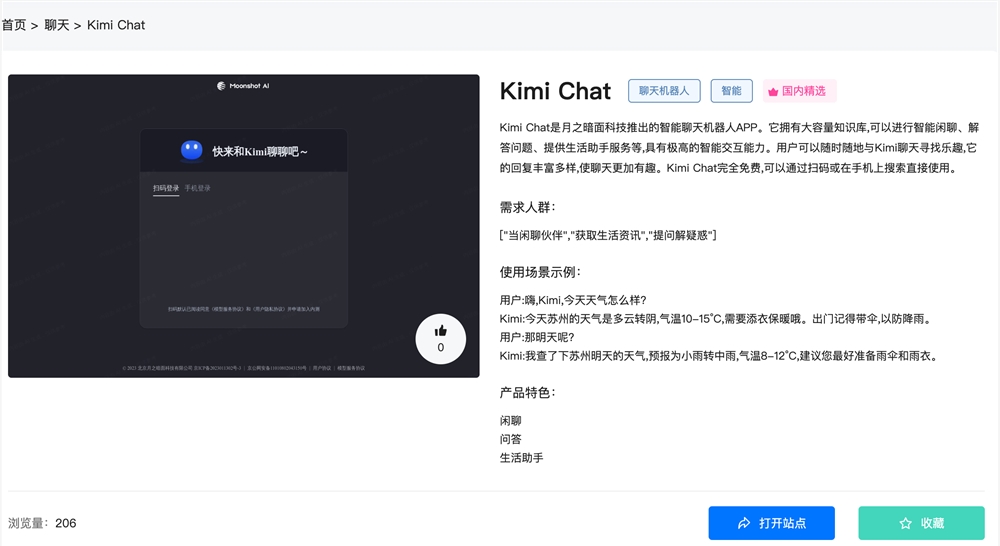Click the star icon on 收藏 button
Screen dimensions: 1000x546
(x=905, y=523)
